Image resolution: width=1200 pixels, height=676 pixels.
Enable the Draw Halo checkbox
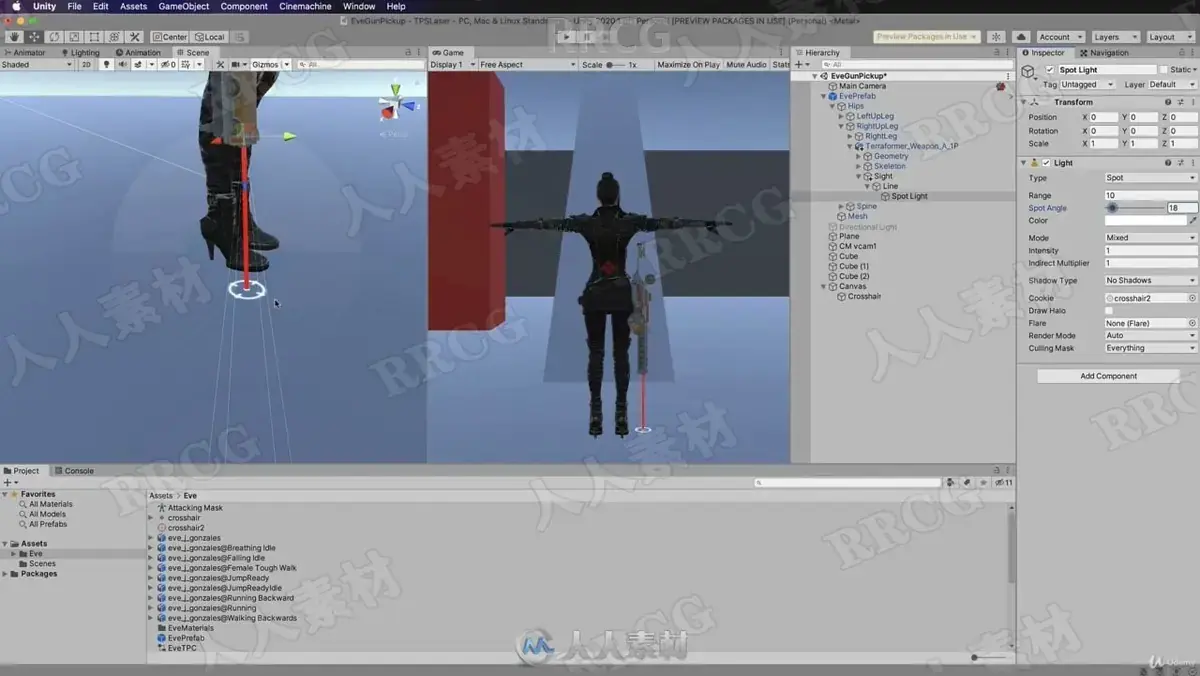[1109, 311]
